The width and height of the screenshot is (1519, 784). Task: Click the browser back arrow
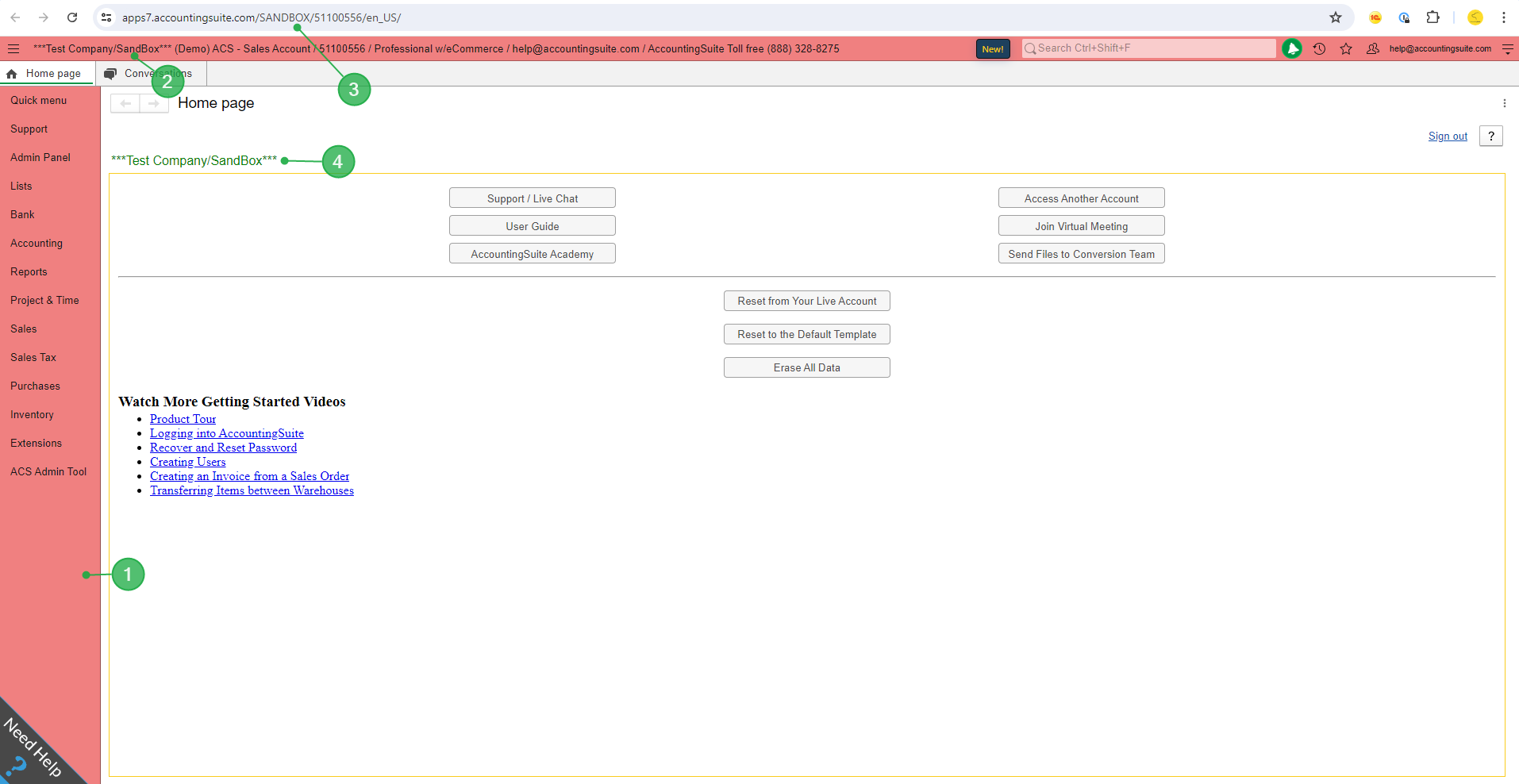15,17
